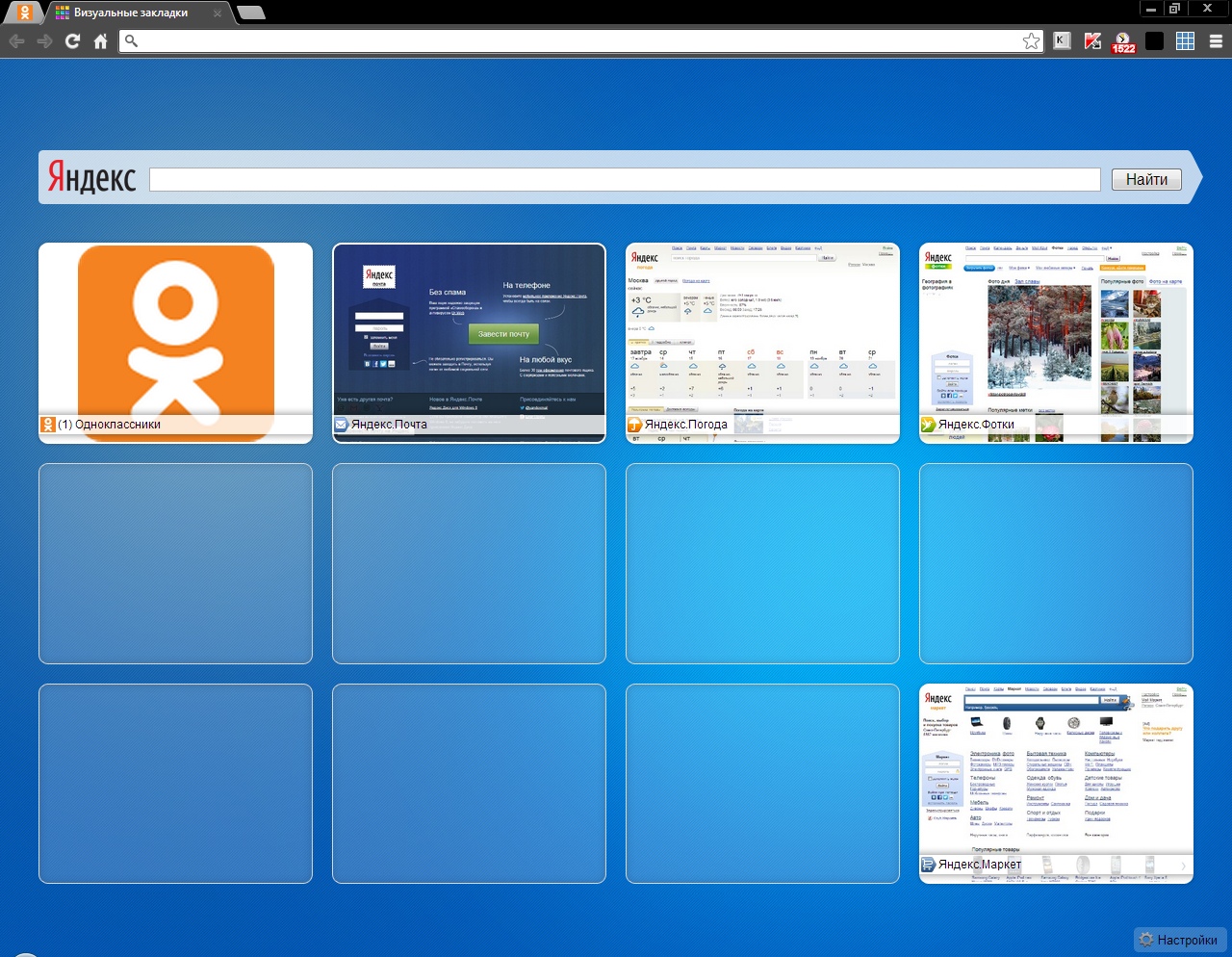Close the Визуальные закладки tab
Viewport: 1232px width, 957px height.
pos(218,13)
